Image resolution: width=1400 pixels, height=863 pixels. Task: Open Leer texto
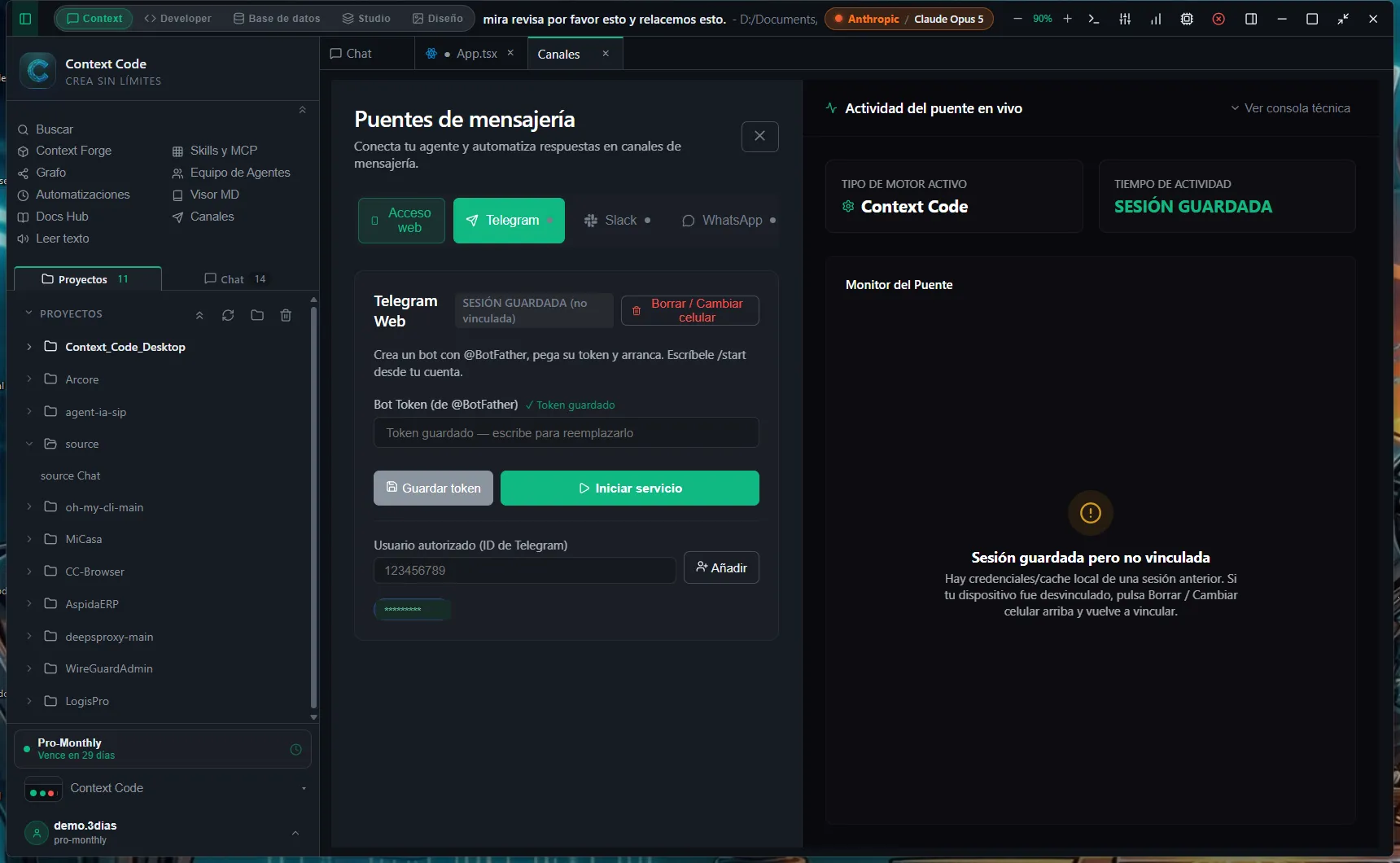click(x=53, y=239)
